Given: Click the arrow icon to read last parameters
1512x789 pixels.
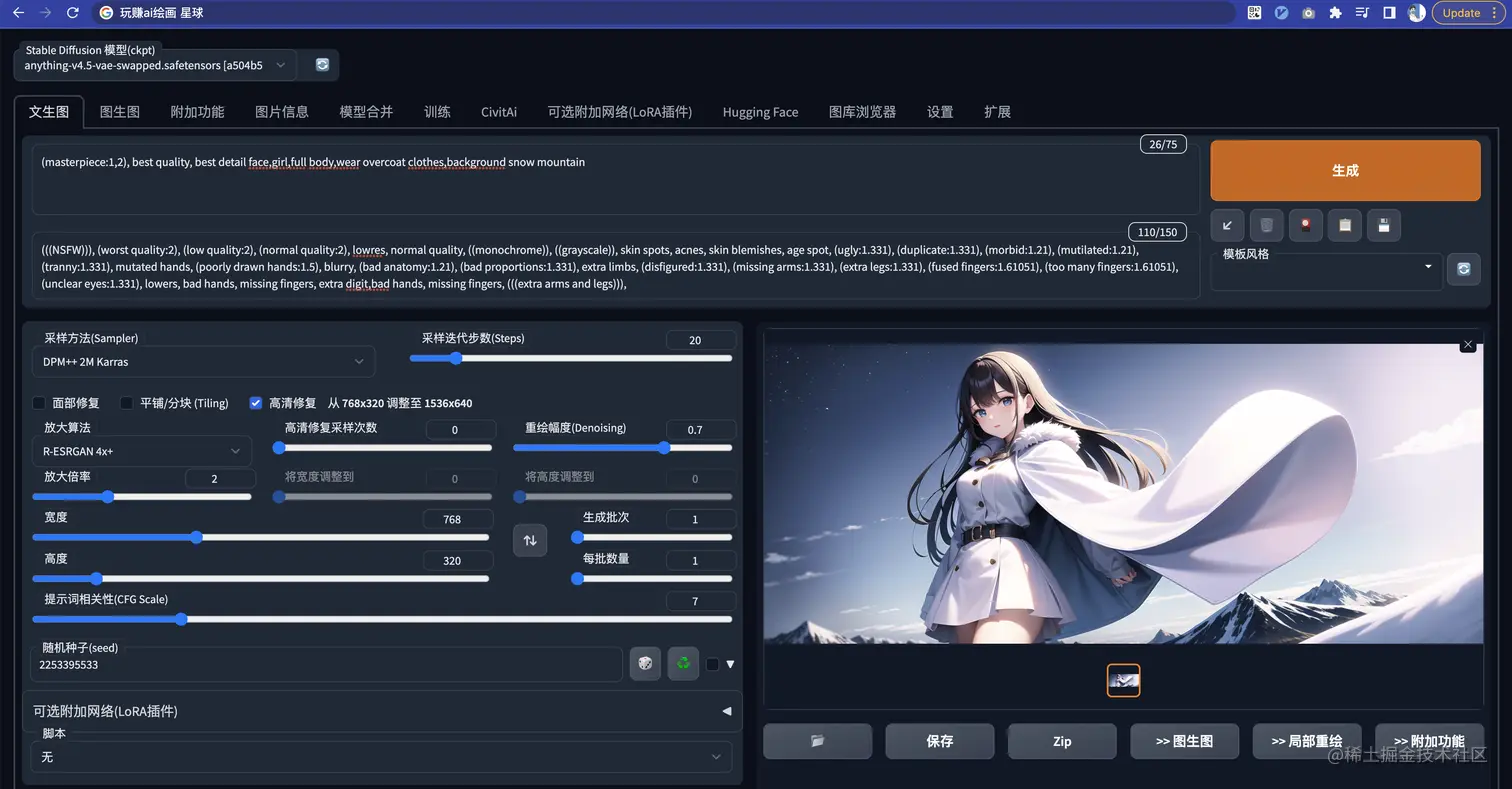Looking at the screenshot, I should [1227, 225].
